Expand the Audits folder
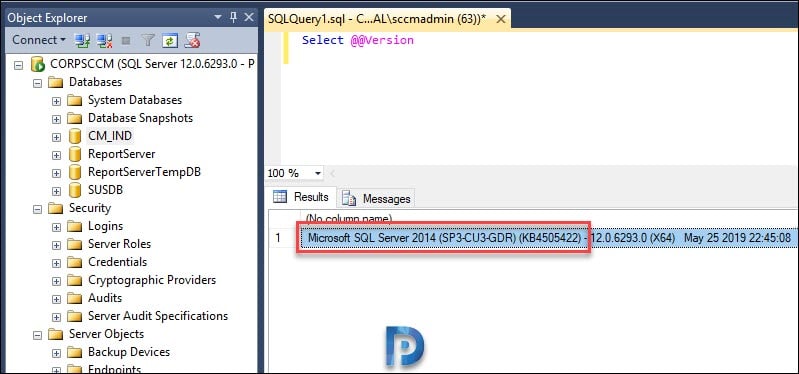Viewport: 799px width, 374px height. coord(56,299)
